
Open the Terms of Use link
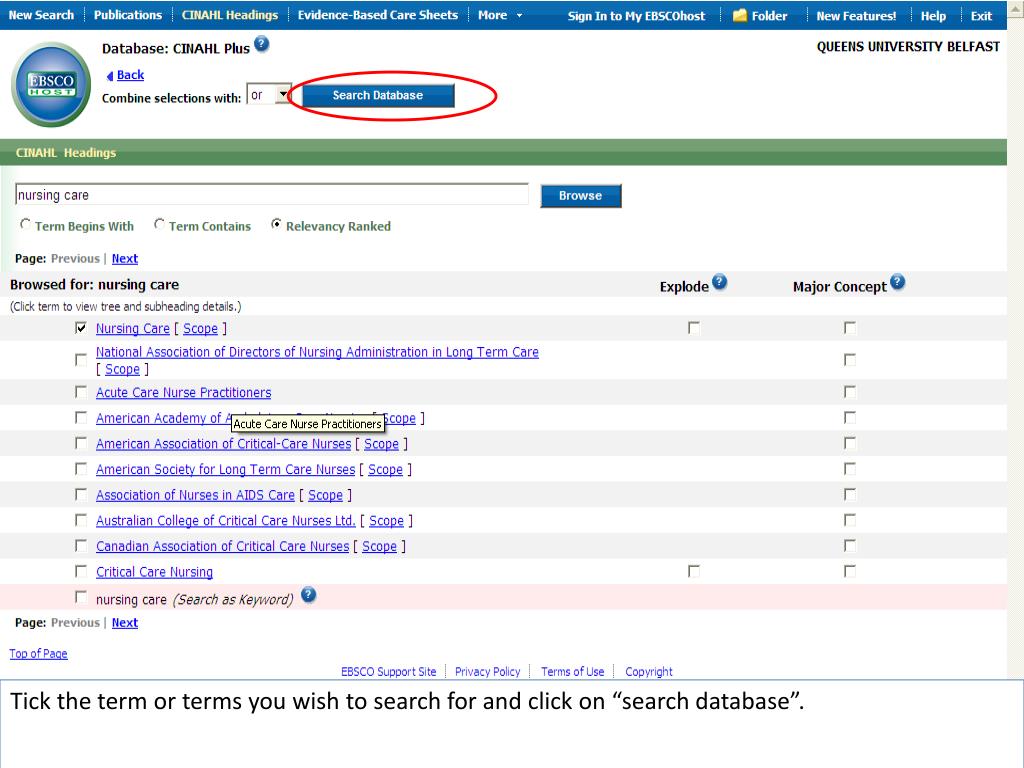coord(573,671)
